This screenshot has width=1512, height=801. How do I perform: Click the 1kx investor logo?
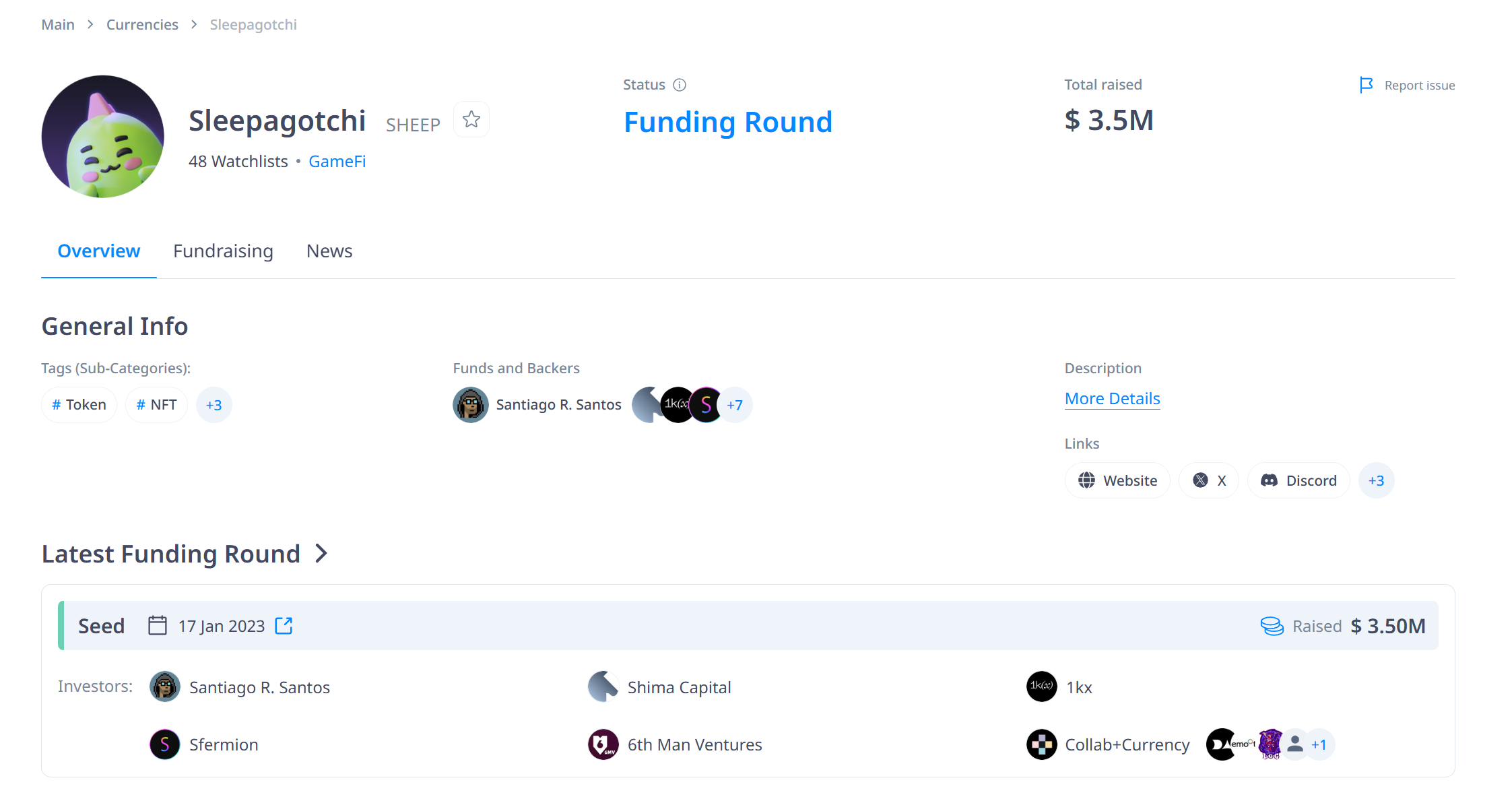(x=1041, y=686)
